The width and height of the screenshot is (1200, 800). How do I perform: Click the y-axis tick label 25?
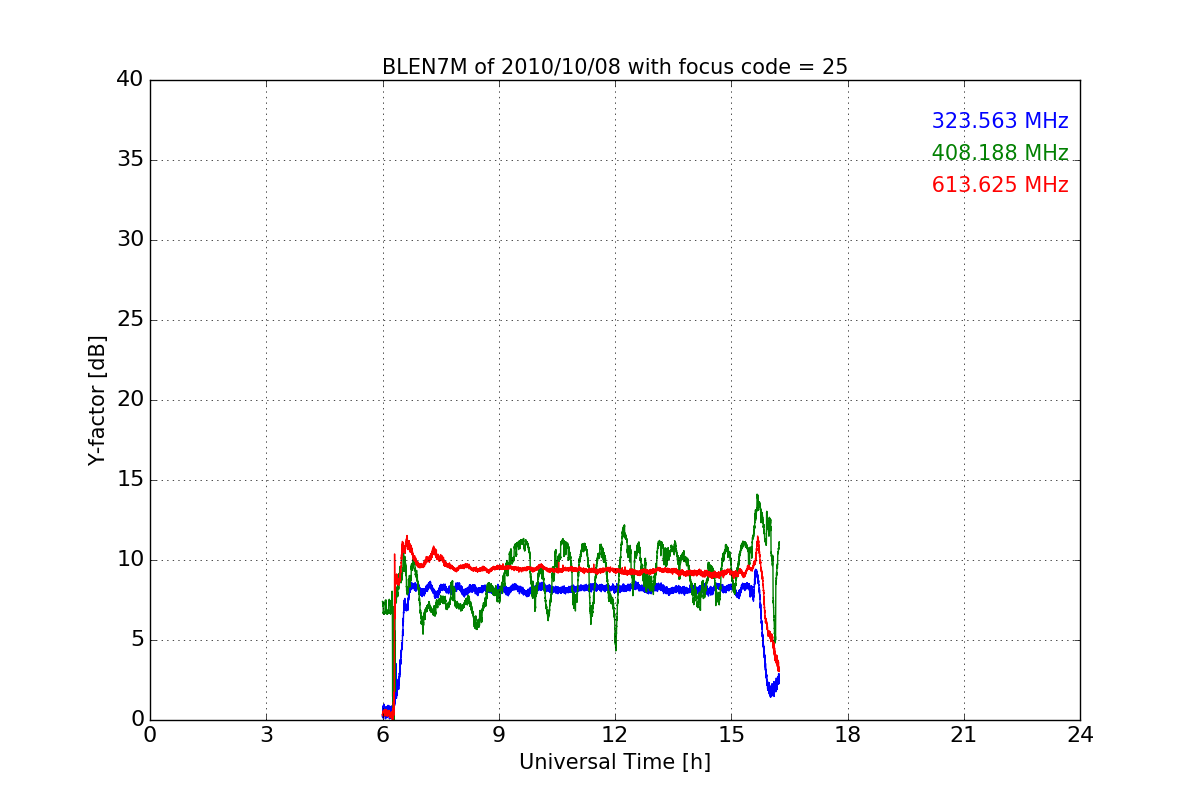pyautogui.click(x=130, y=320)
